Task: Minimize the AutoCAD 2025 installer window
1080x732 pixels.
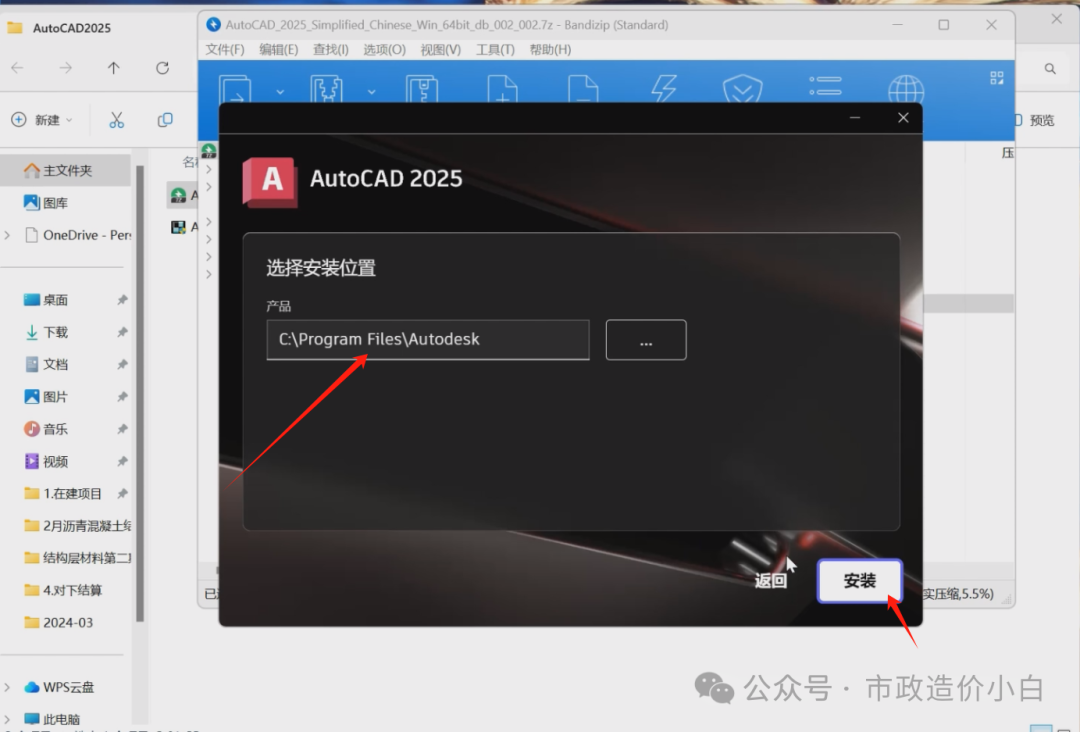Action: [x=855, y=118]
